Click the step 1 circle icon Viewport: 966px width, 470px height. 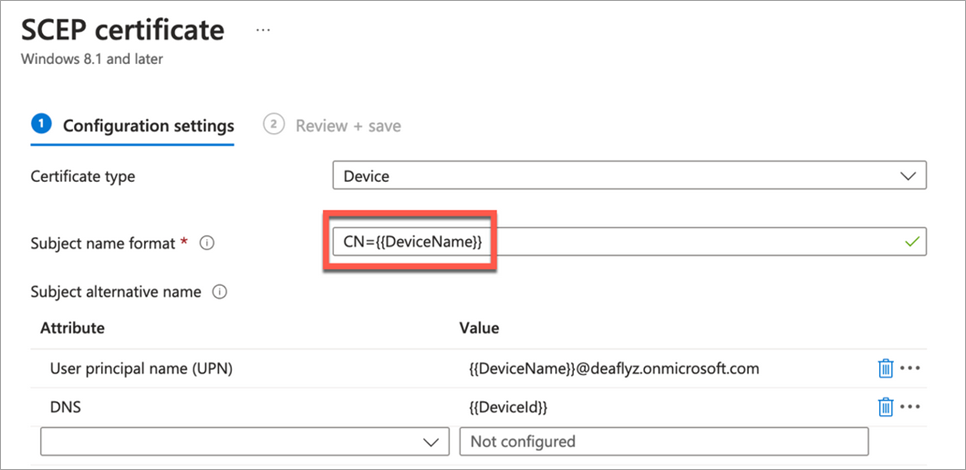pyautogui.click(x=40, y=124)
